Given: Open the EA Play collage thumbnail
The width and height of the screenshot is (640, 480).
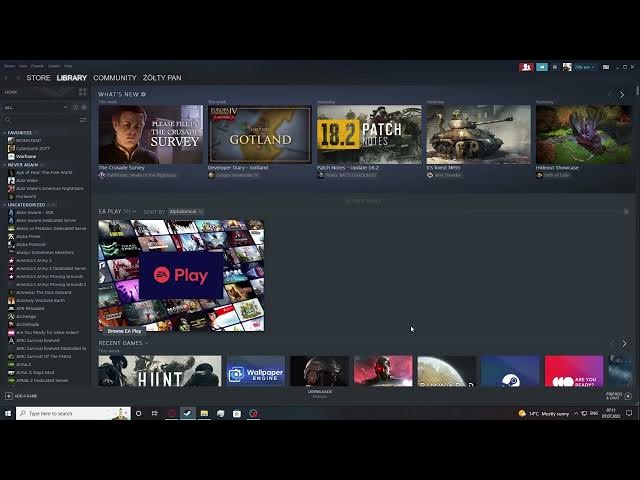Looking at the screenshot, I should coord(181,276).
